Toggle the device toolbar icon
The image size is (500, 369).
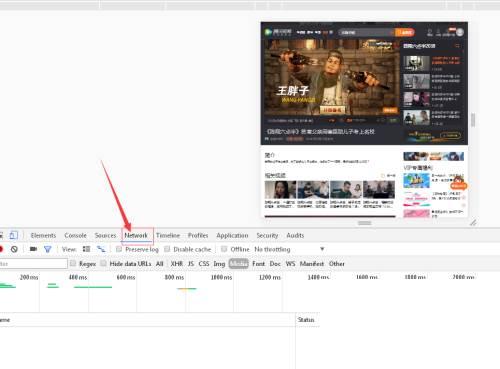14,235
